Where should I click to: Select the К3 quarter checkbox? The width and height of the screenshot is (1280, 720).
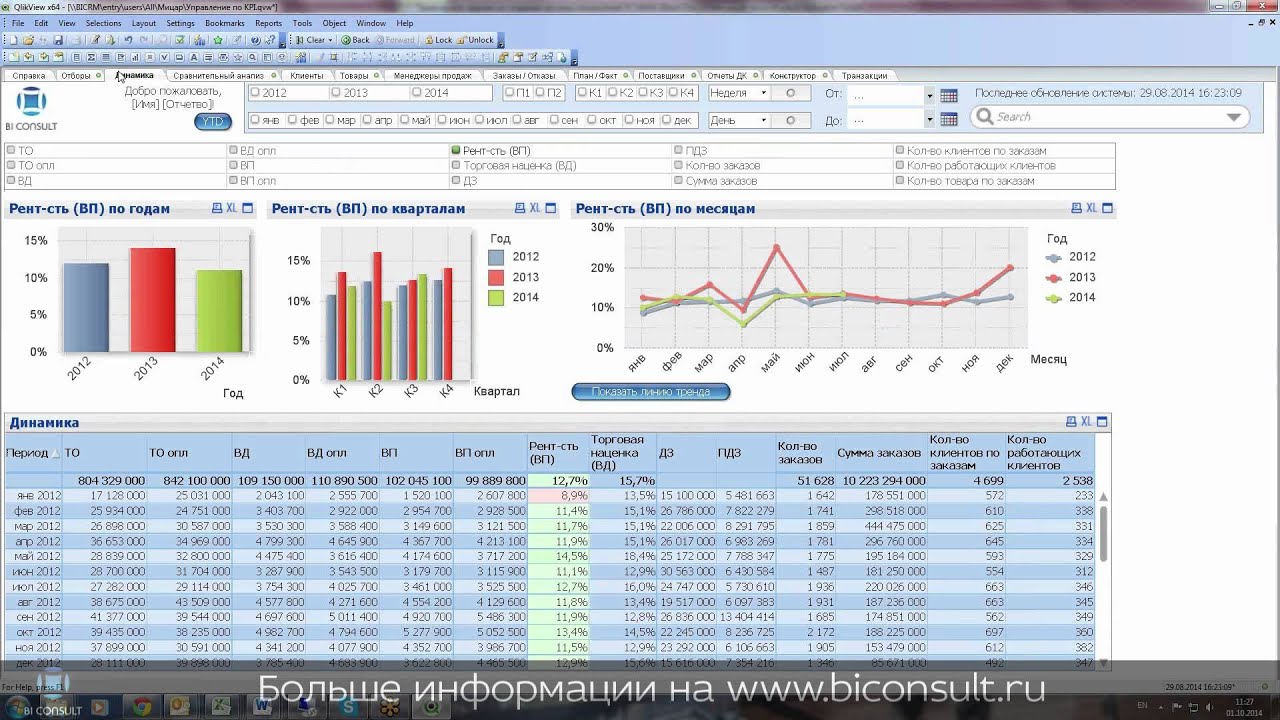(x=643, y=93)
